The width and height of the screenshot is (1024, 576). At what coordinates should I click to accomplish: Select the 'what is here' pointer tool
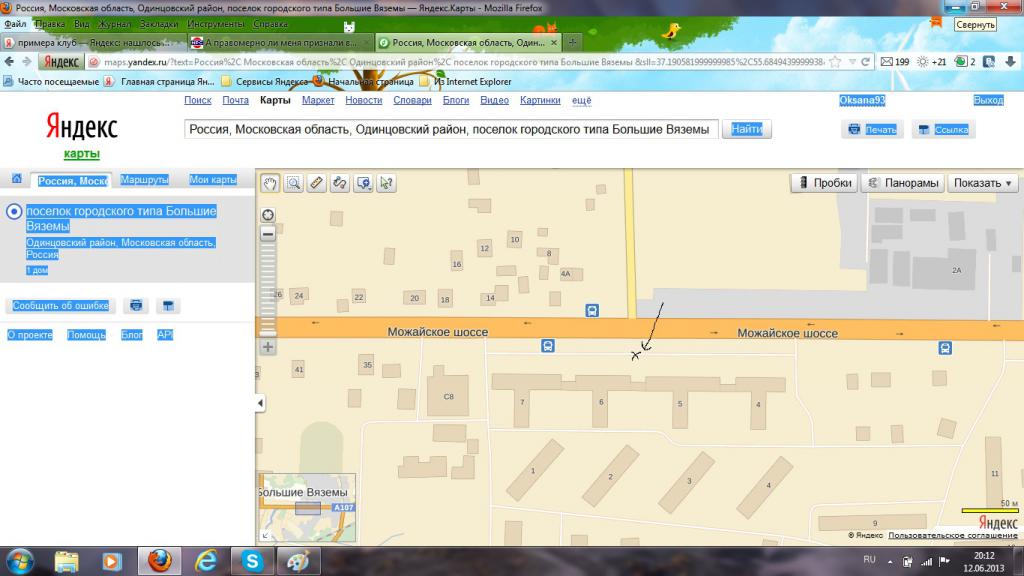click(386, 184)
